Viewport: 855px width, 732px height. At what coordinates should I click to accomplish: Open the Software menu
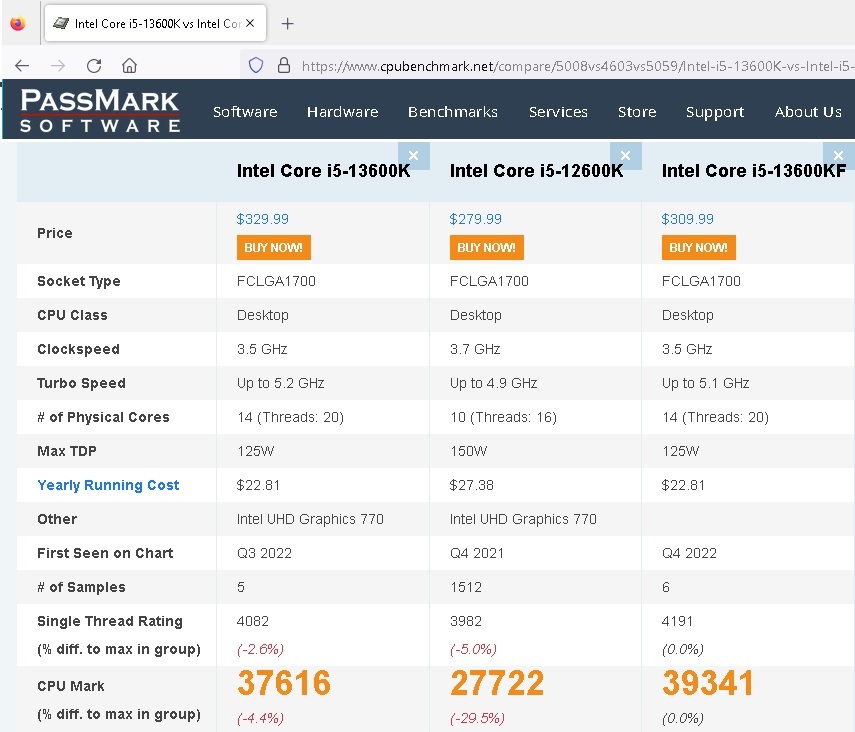click(x=245, y=112)
